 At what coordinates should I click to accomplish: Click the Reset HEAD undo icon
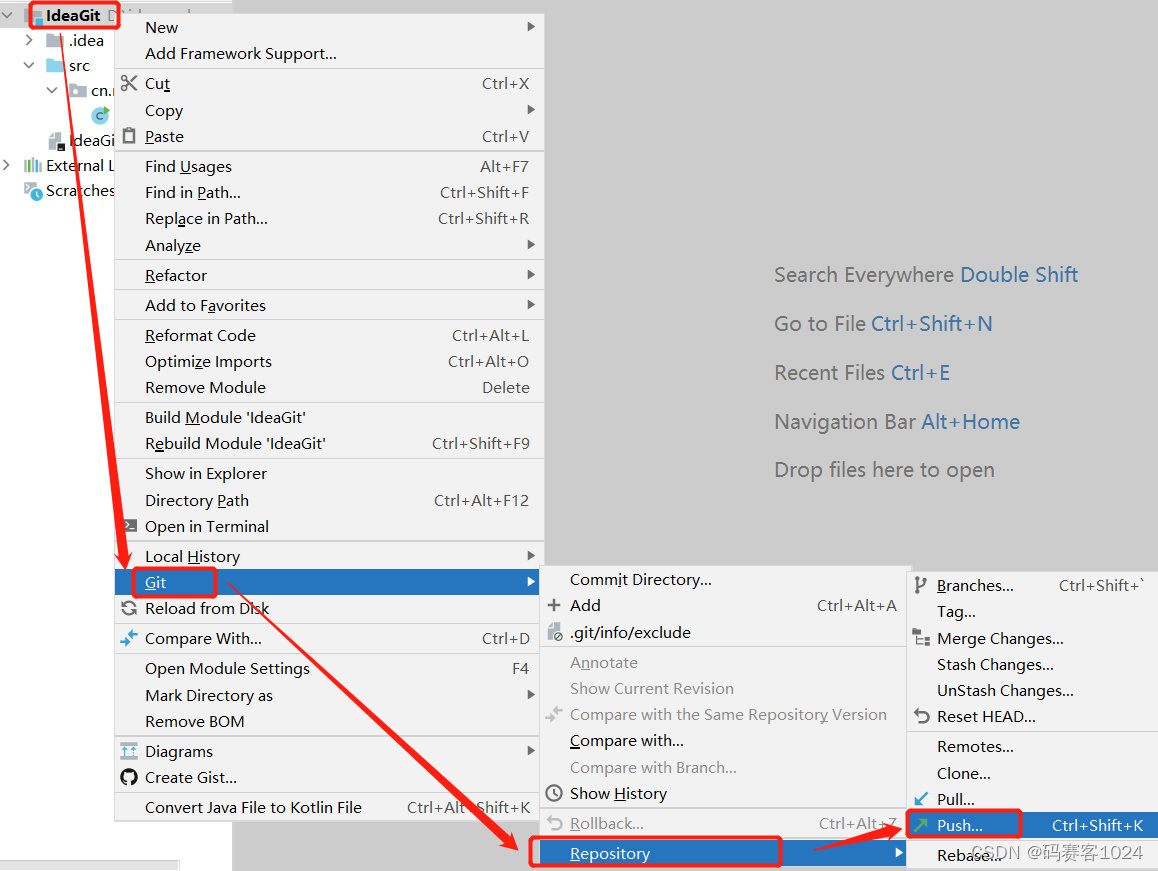tap(921, 716)
